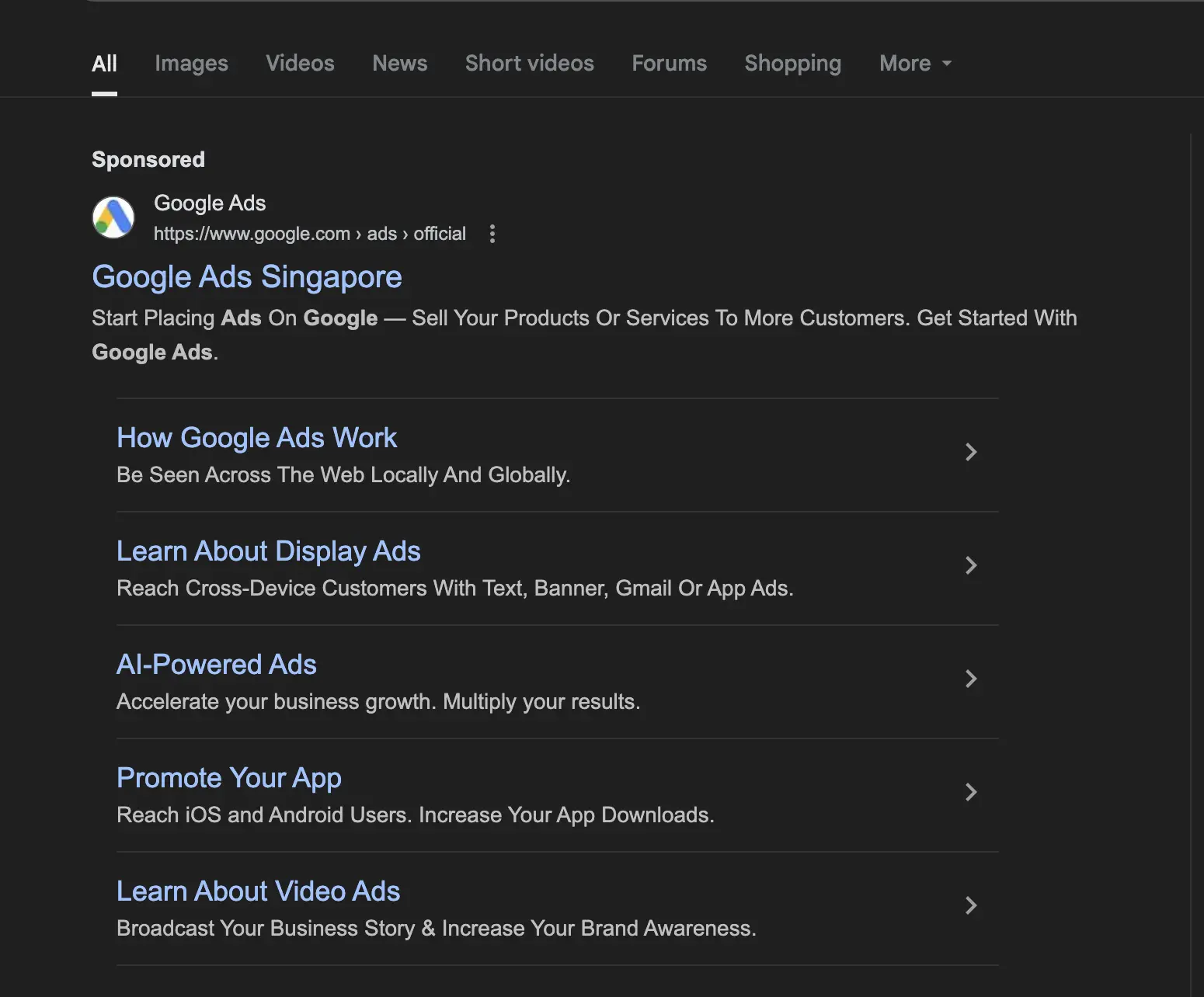The width and height of the screenshot is (1204, 997).
Task: Expand the More search filters dropdown
Action: click(x=915, y=63)
